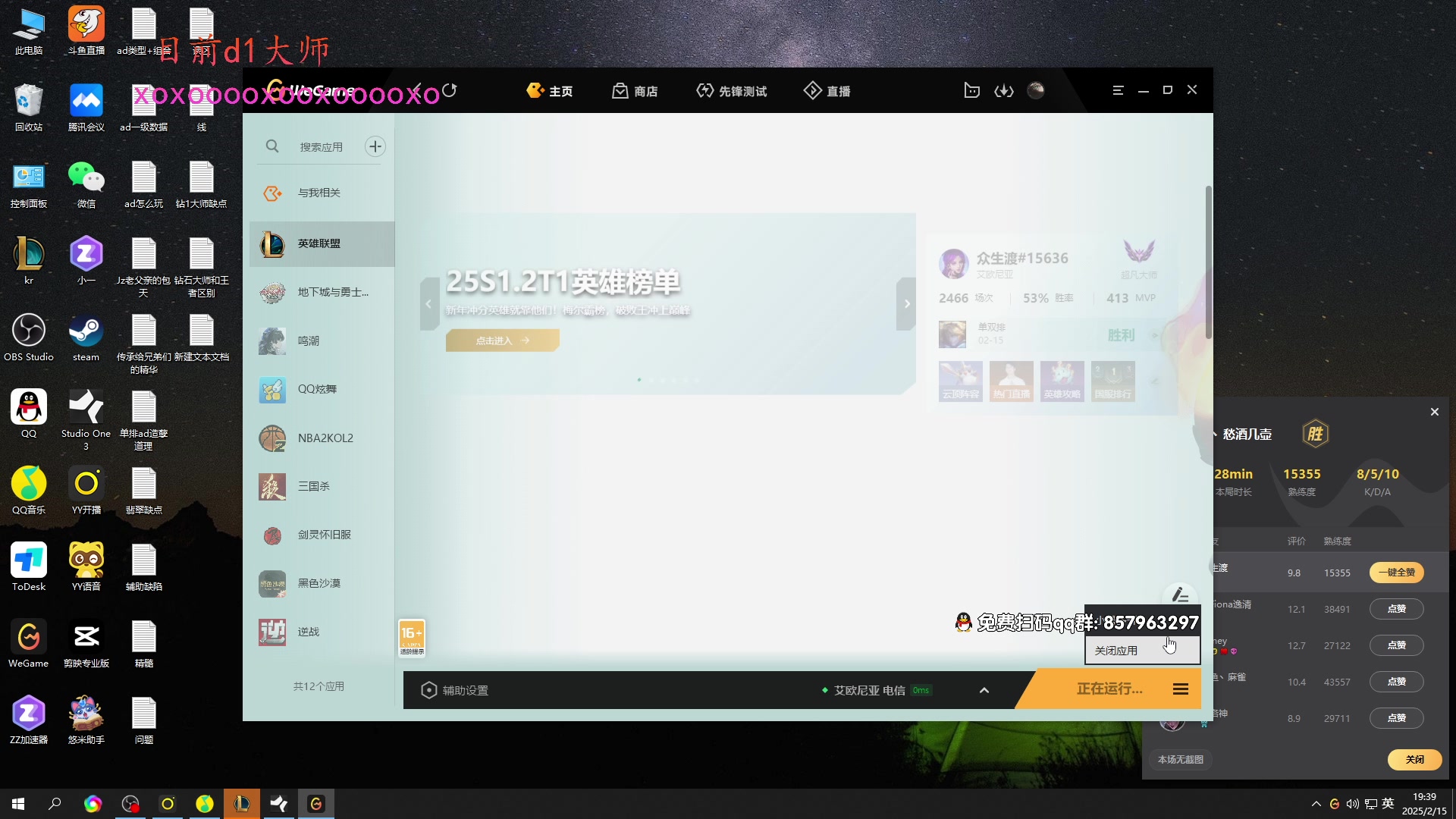
Task: Open the 商店 store tab
Action: (635, 91)
